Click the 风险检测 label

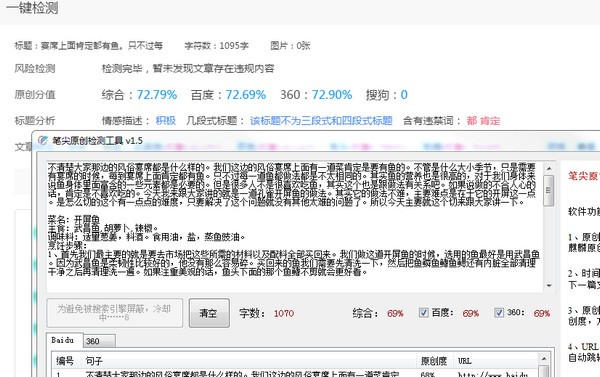[35, 69]
